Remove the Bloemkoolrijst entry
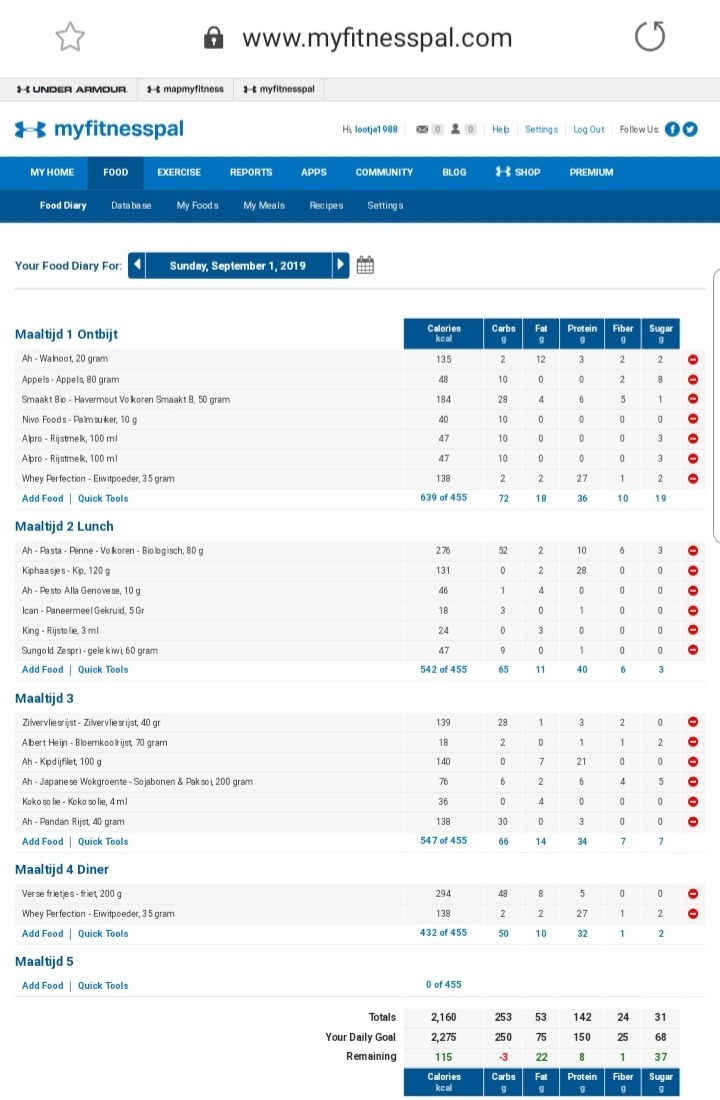The image size is (720, 1100). point(693,742)
